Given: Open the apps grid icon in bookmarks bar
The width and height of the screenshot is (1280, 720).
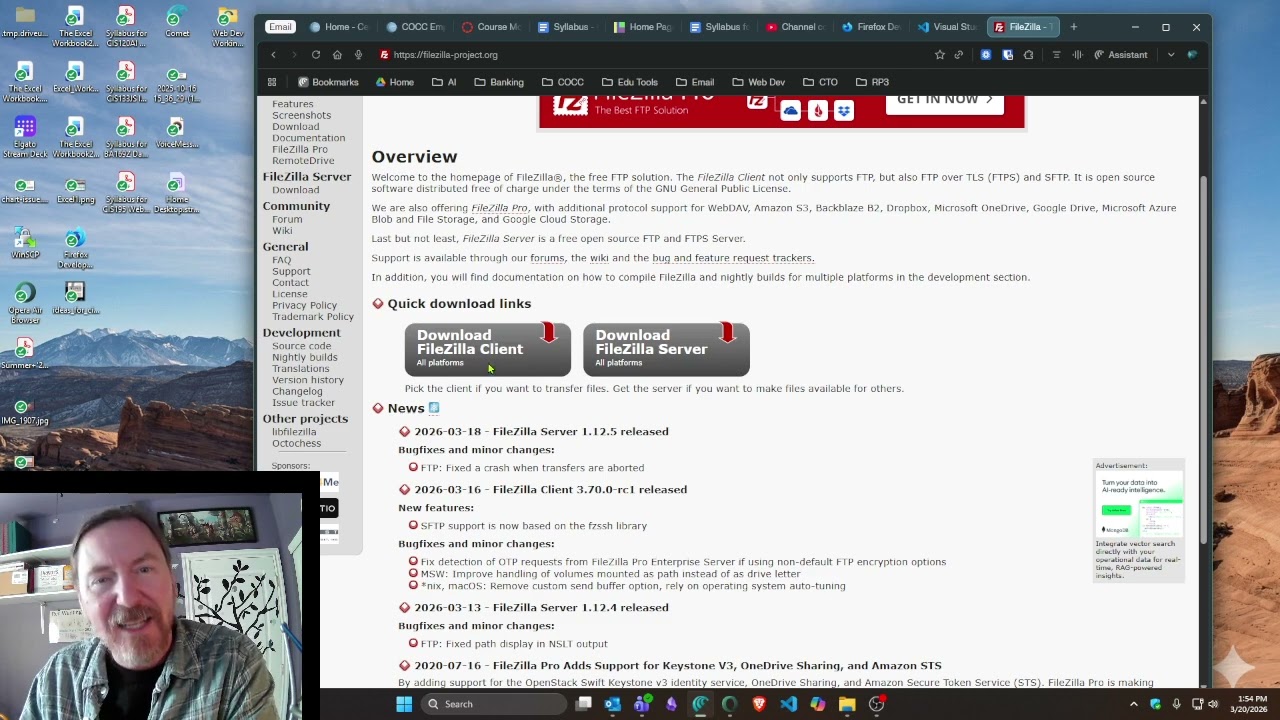Looking at the screenshot, I should pyautogui.click(x=271, y=82).
